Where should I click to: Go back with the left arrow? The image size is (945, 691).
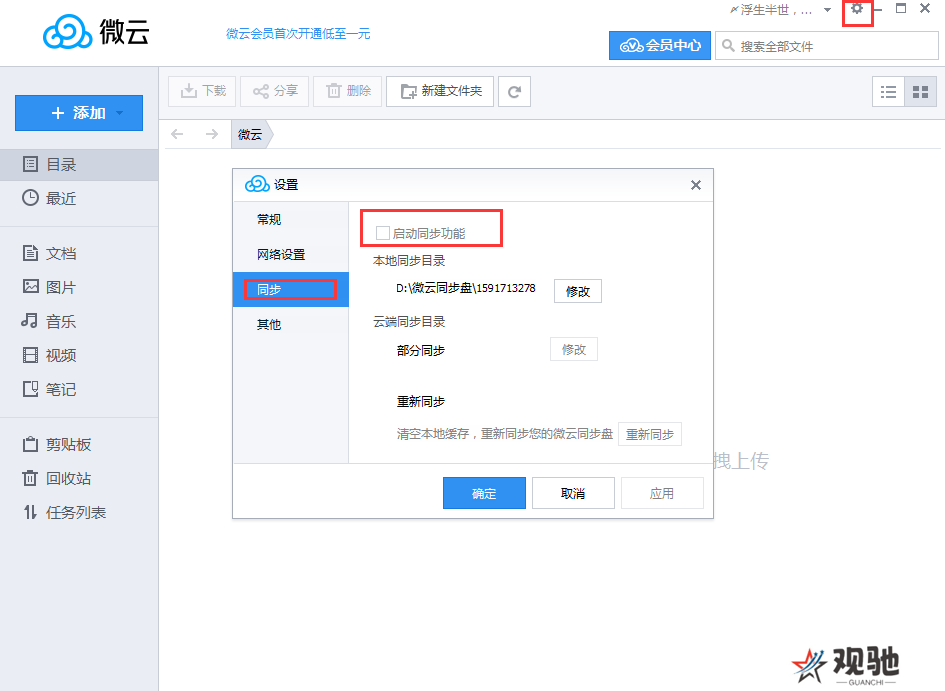[x=177, y=134]
